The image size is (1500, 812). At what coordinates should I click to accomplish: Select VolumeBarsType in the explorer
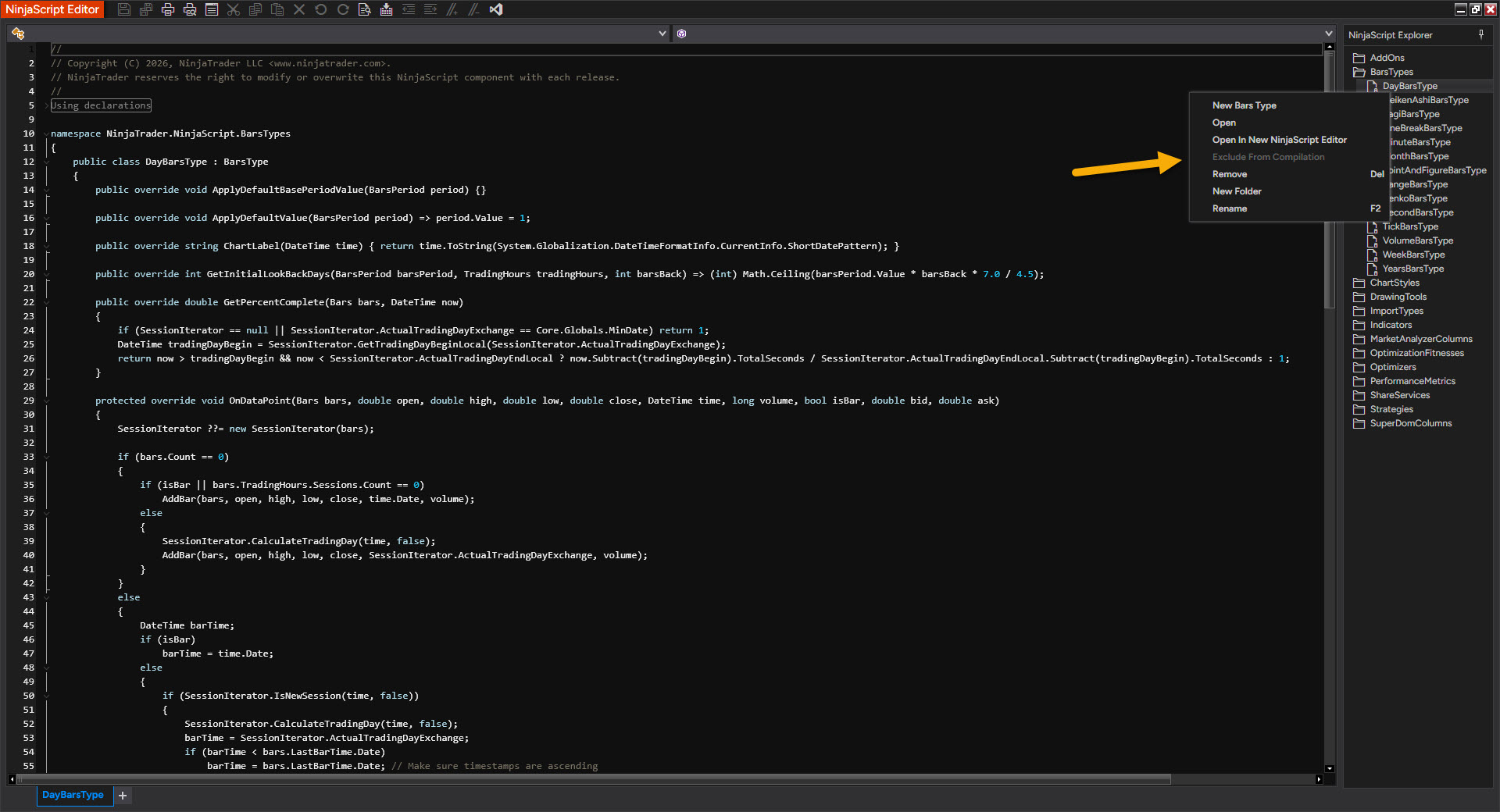(1418, 240)
